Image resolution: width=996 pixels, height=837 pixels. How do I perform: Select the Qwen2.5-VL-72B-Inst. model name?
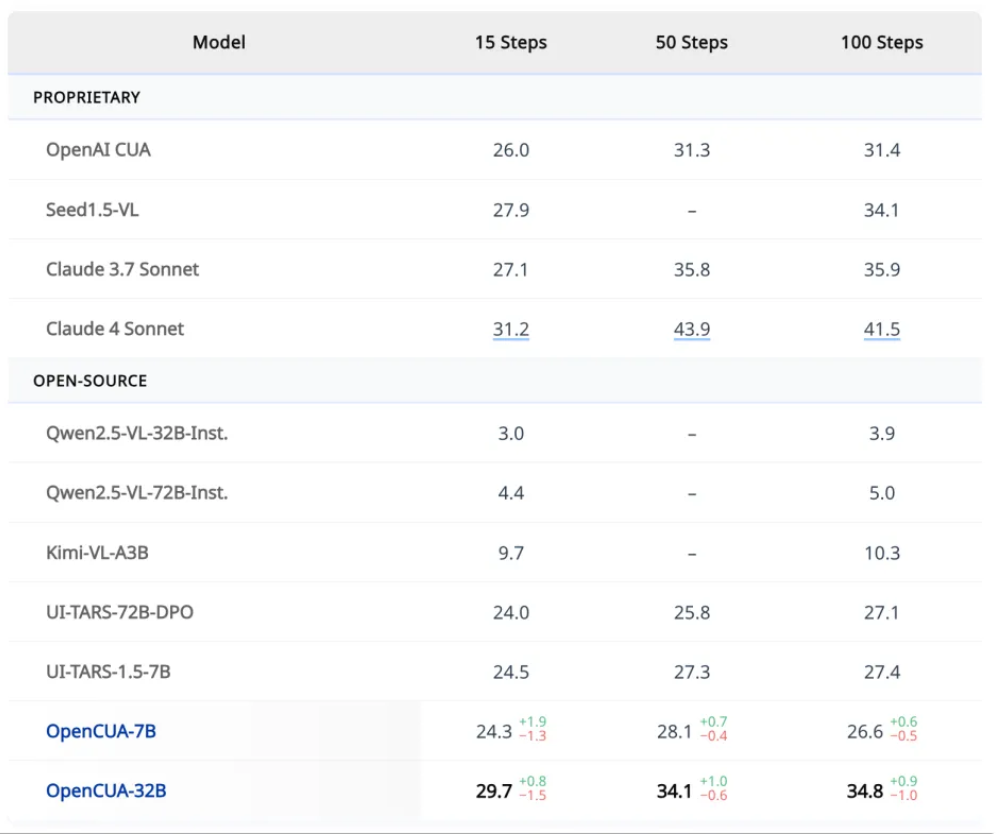pos(137,493)
